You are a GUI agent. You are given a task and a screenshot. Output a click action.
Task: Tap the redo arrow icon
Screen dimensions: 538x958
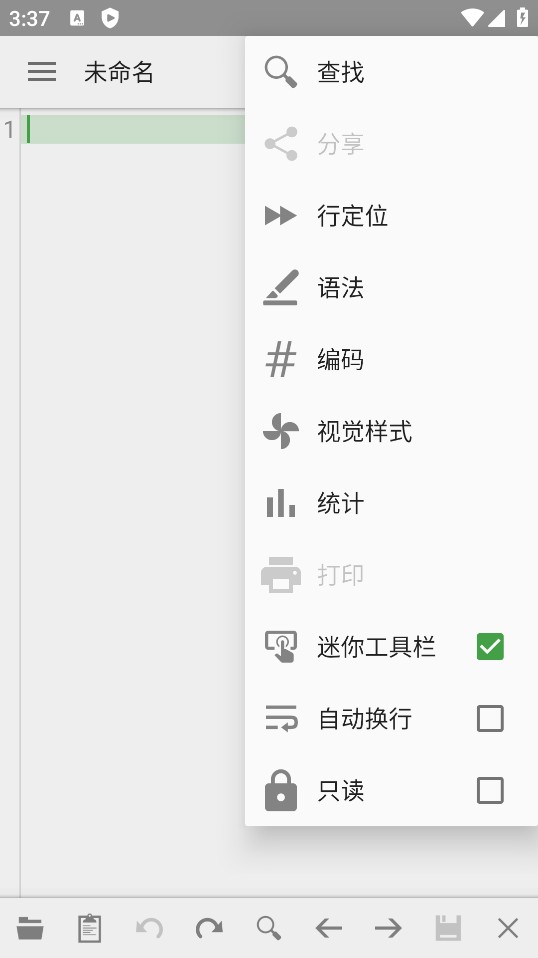(x=209, y=928)
